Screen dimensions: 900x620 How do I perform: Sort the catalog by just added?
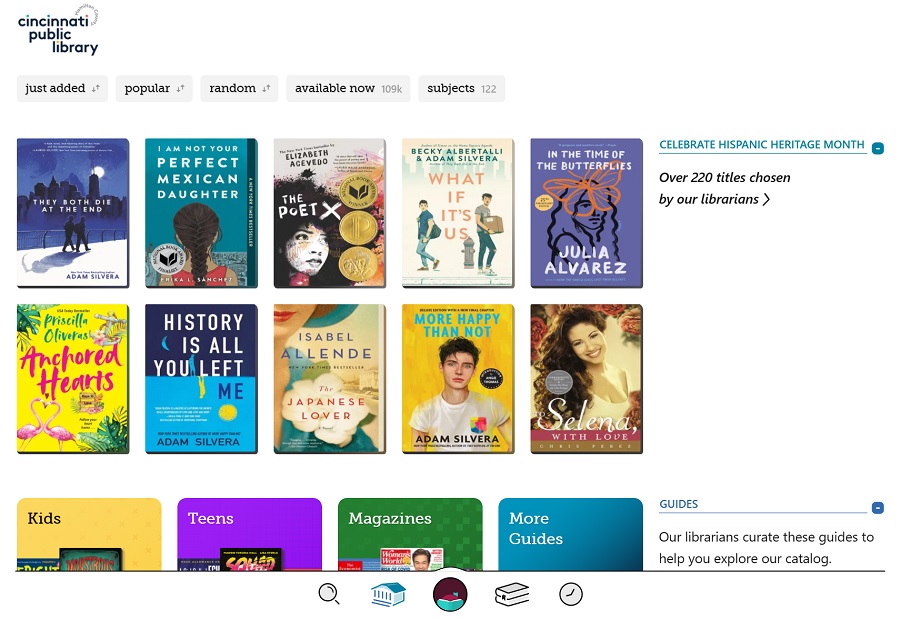point(62,88)
